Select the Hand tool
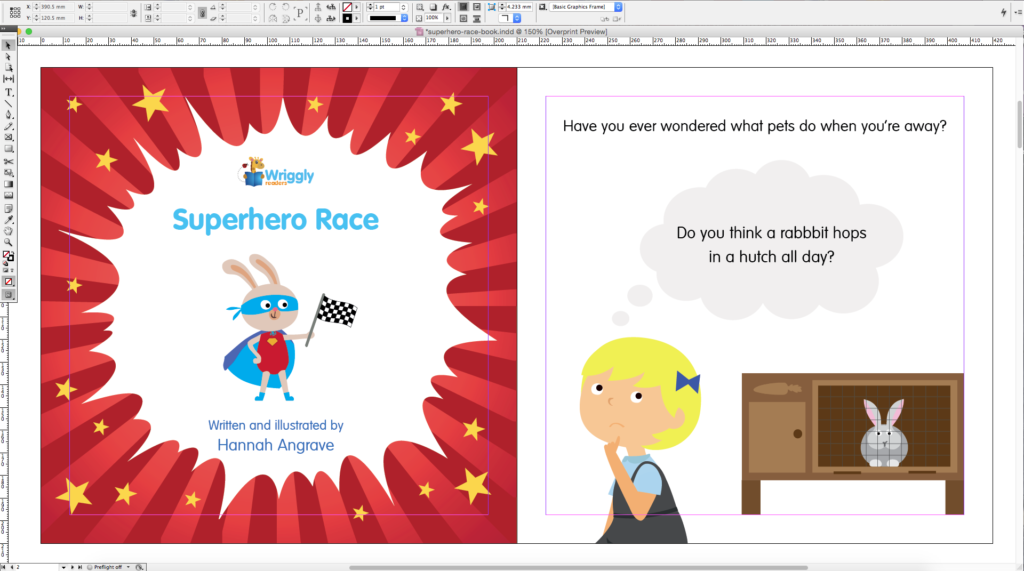This screenshot has height=571, width=1024. coord(8,231)
